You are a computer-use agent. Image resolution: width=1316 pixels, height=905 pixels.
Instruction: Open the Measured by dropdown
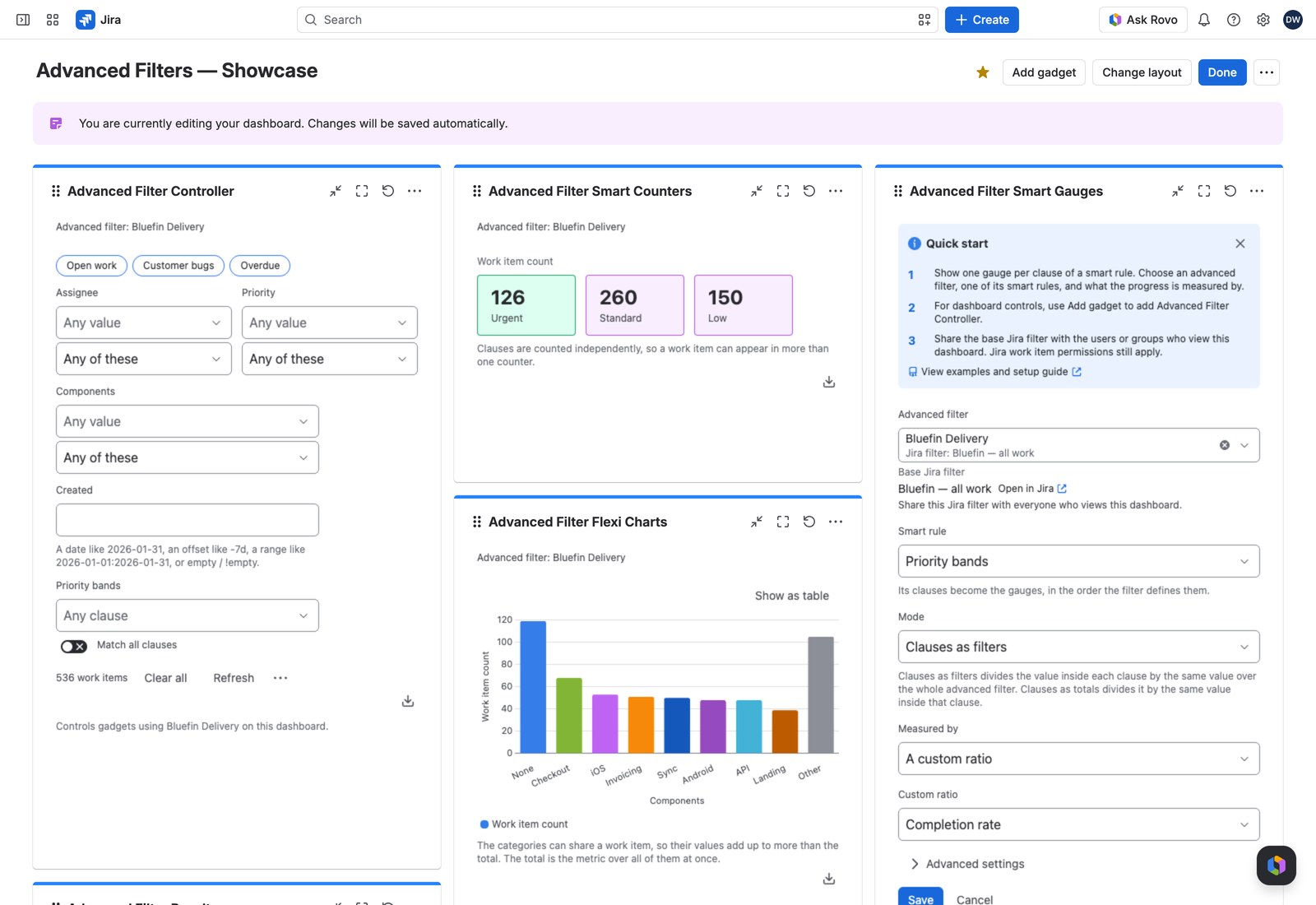(1078, 759)
